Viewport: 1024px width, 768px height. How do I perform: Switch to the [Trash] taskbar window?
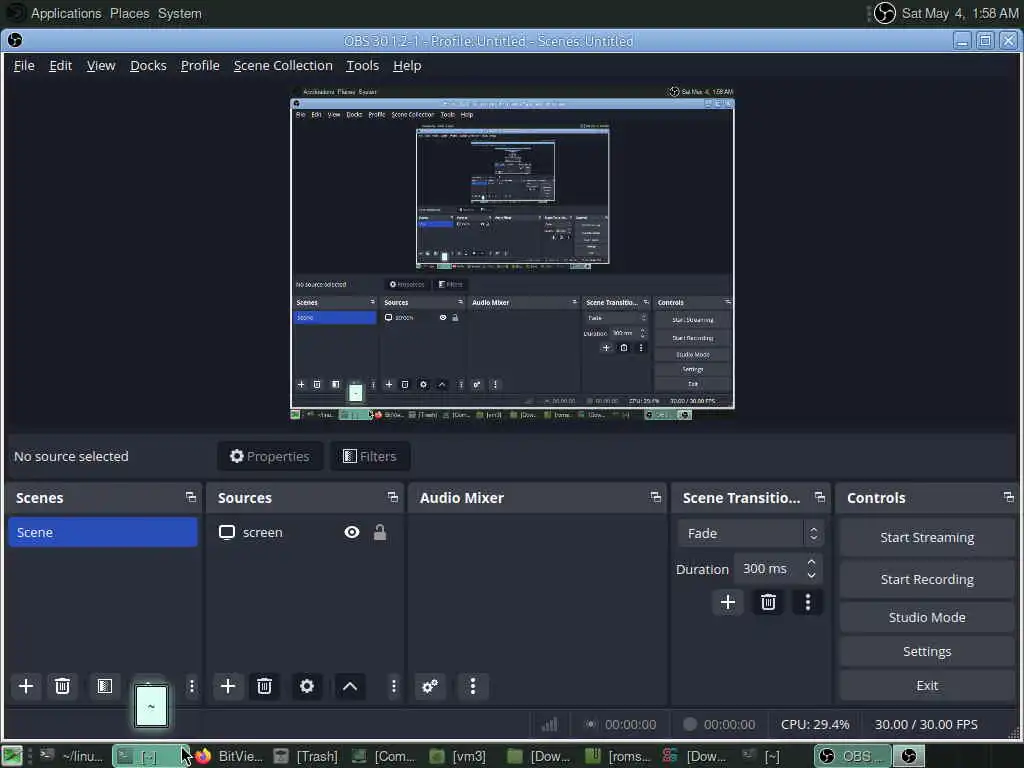coord(306,756)
